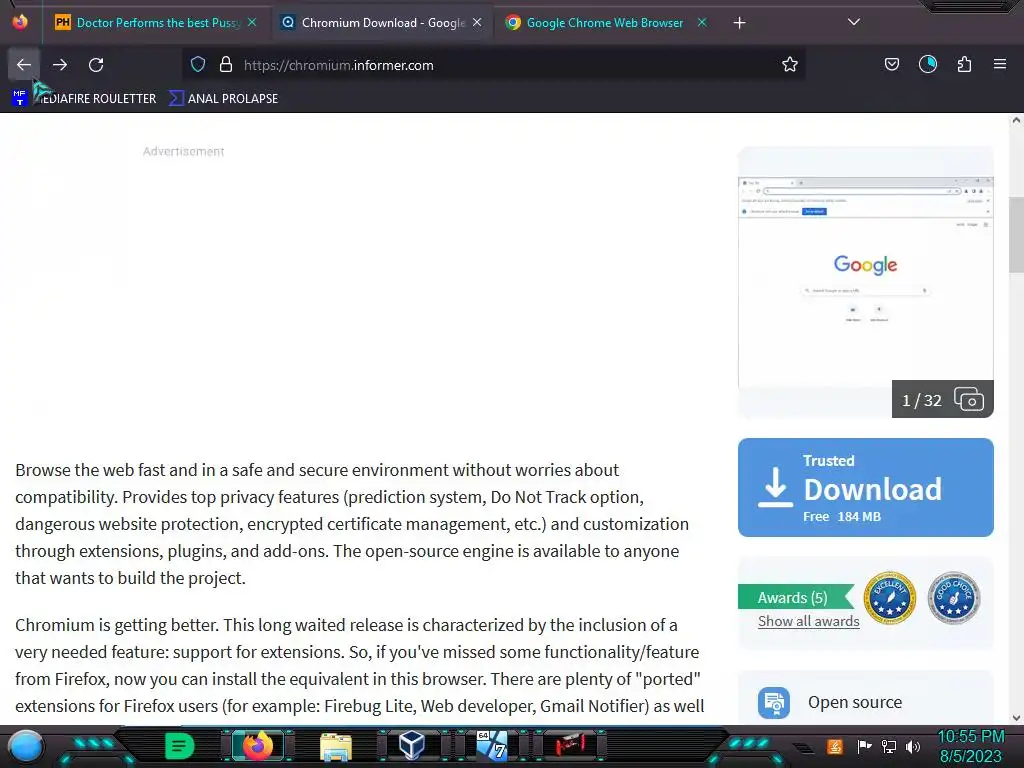Open the green notes app in taskbar
The width and height of the screenshot is (1024, 768).
click(178, 746)
